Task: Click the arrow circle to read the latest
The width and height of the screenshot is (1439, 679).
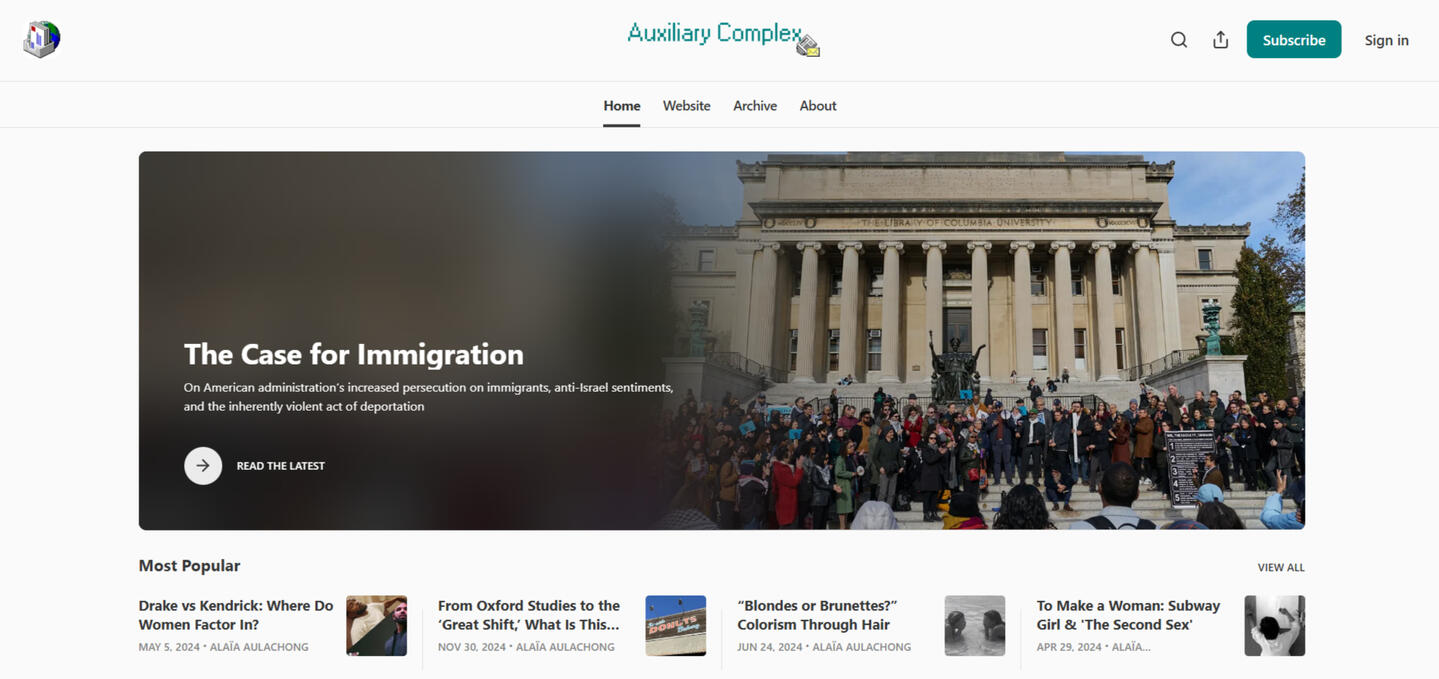Action: pos(203,466)
